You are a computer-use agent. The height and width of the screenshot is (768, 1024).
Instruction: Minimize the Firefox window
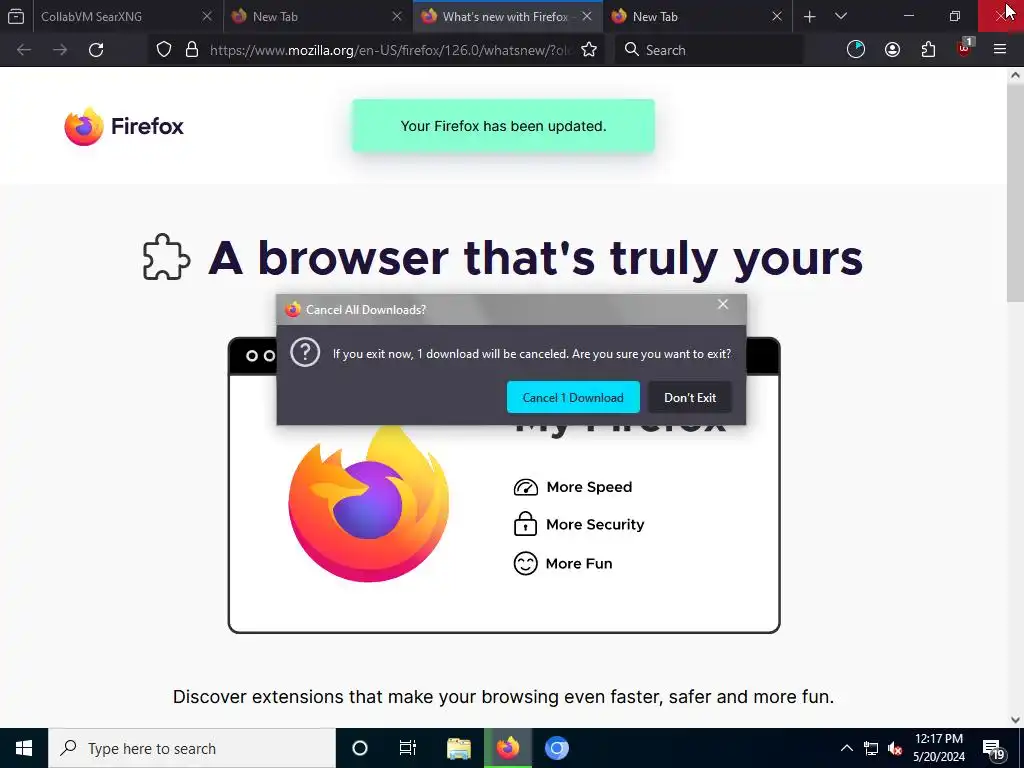pos(909,16)
